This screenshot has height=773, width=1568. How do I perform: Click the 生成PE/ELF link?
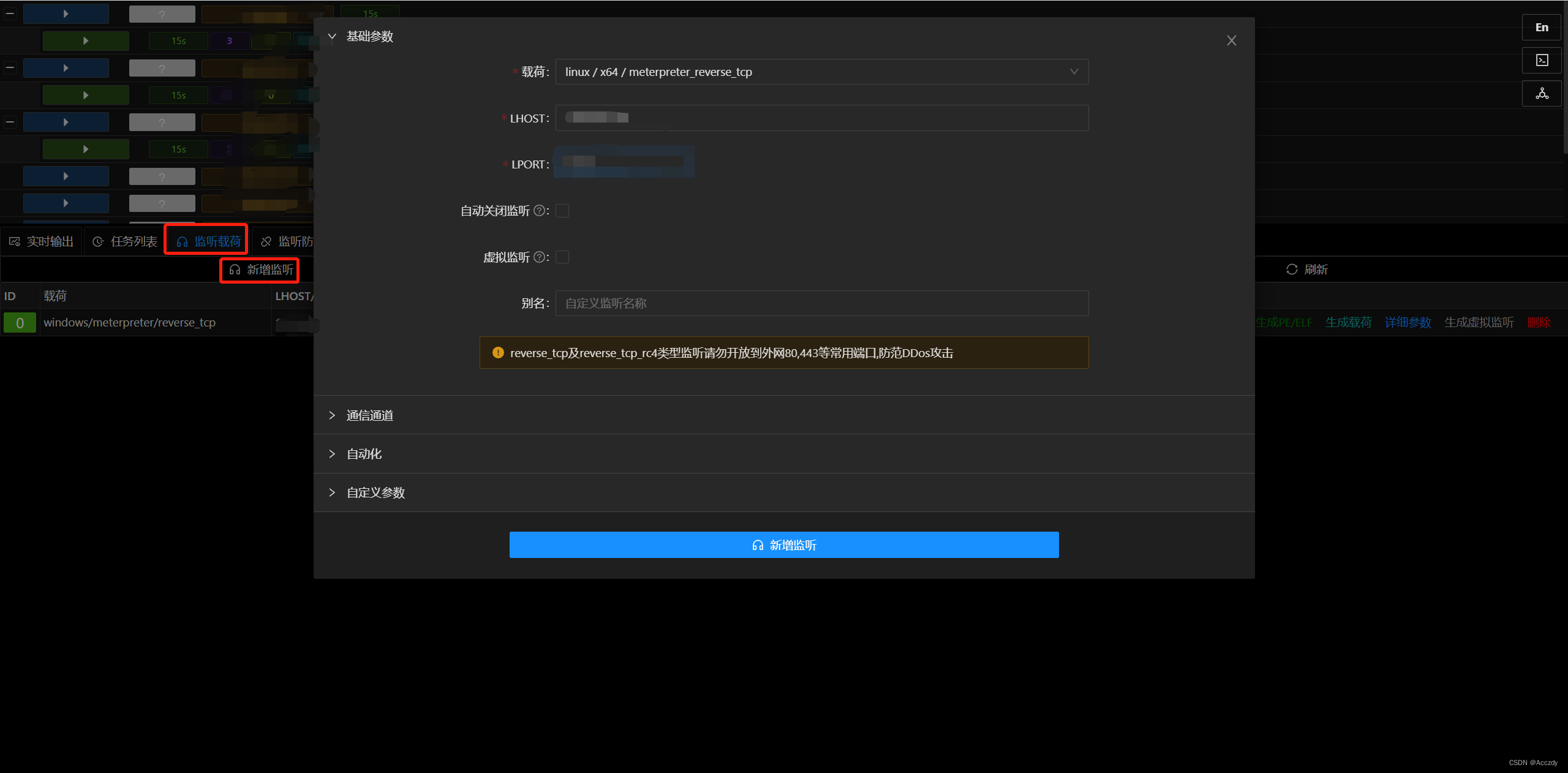click(1283, 322)
